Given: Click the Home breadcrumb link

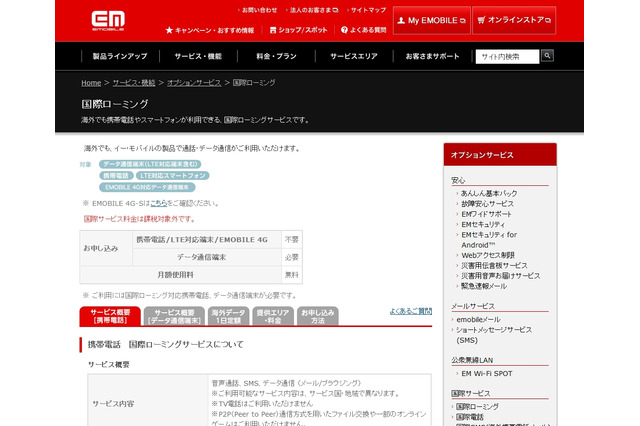Looking at the screenshot, I should pyautogui.click(x=91, y=83).
